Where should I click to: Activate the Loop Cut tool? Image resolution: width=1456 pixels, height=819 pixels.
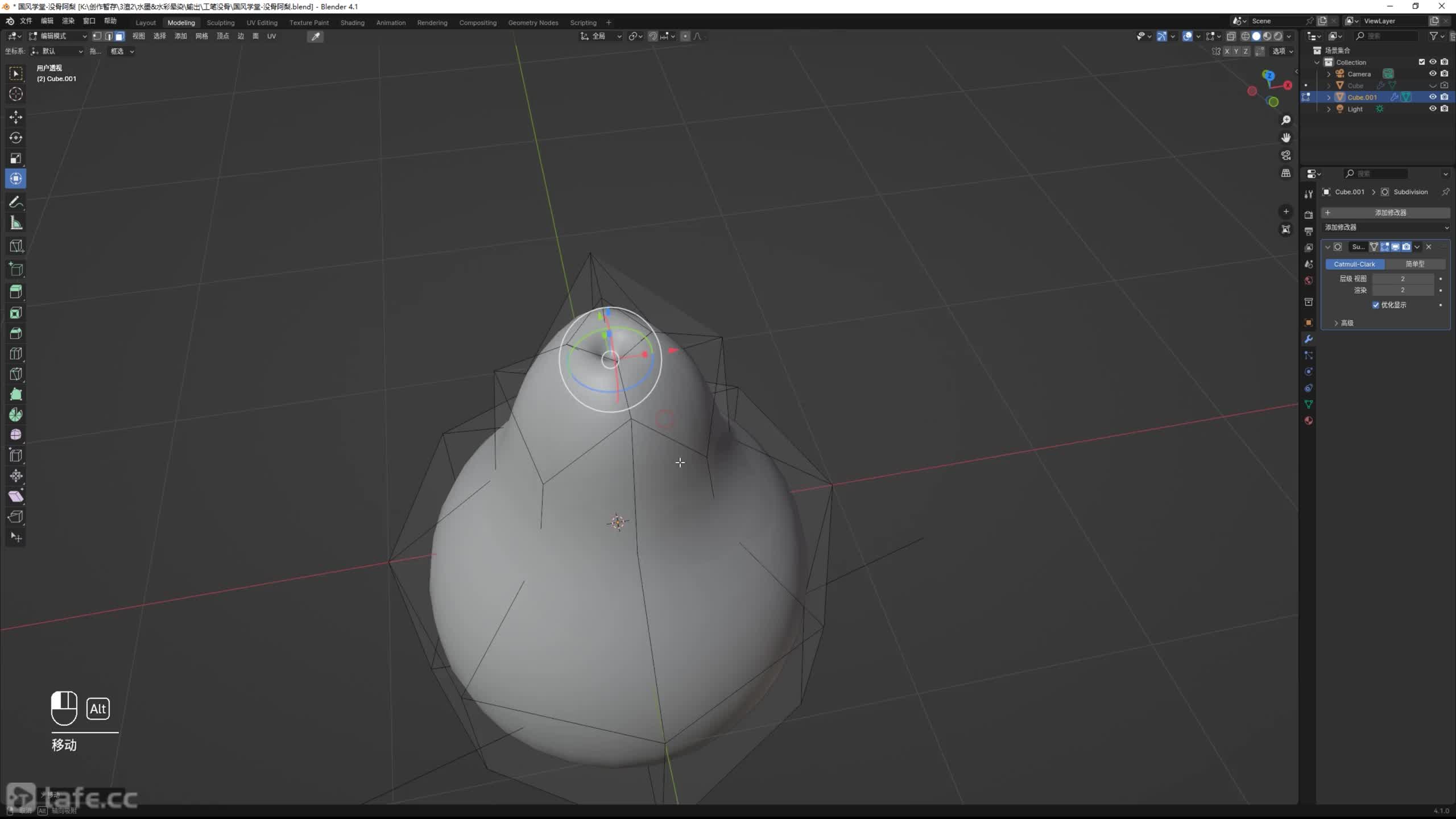[15, 354]
